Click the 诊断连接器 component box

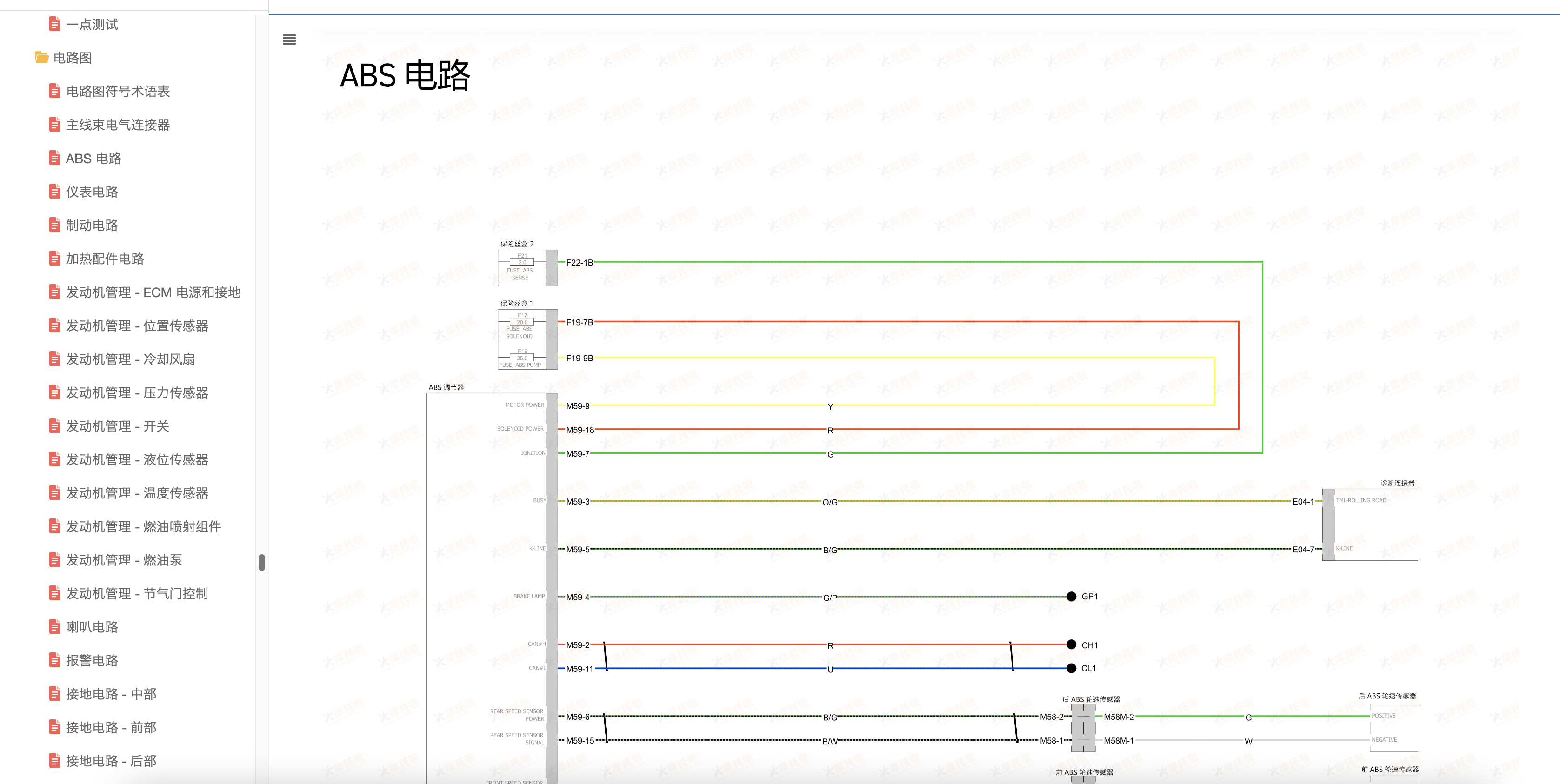pyautogui.click(x=1370, y=525)
